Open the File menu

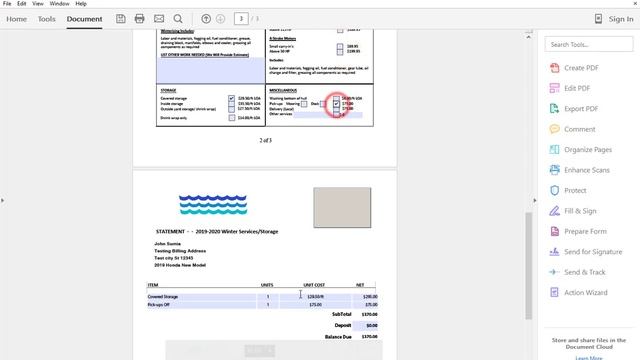7,4
